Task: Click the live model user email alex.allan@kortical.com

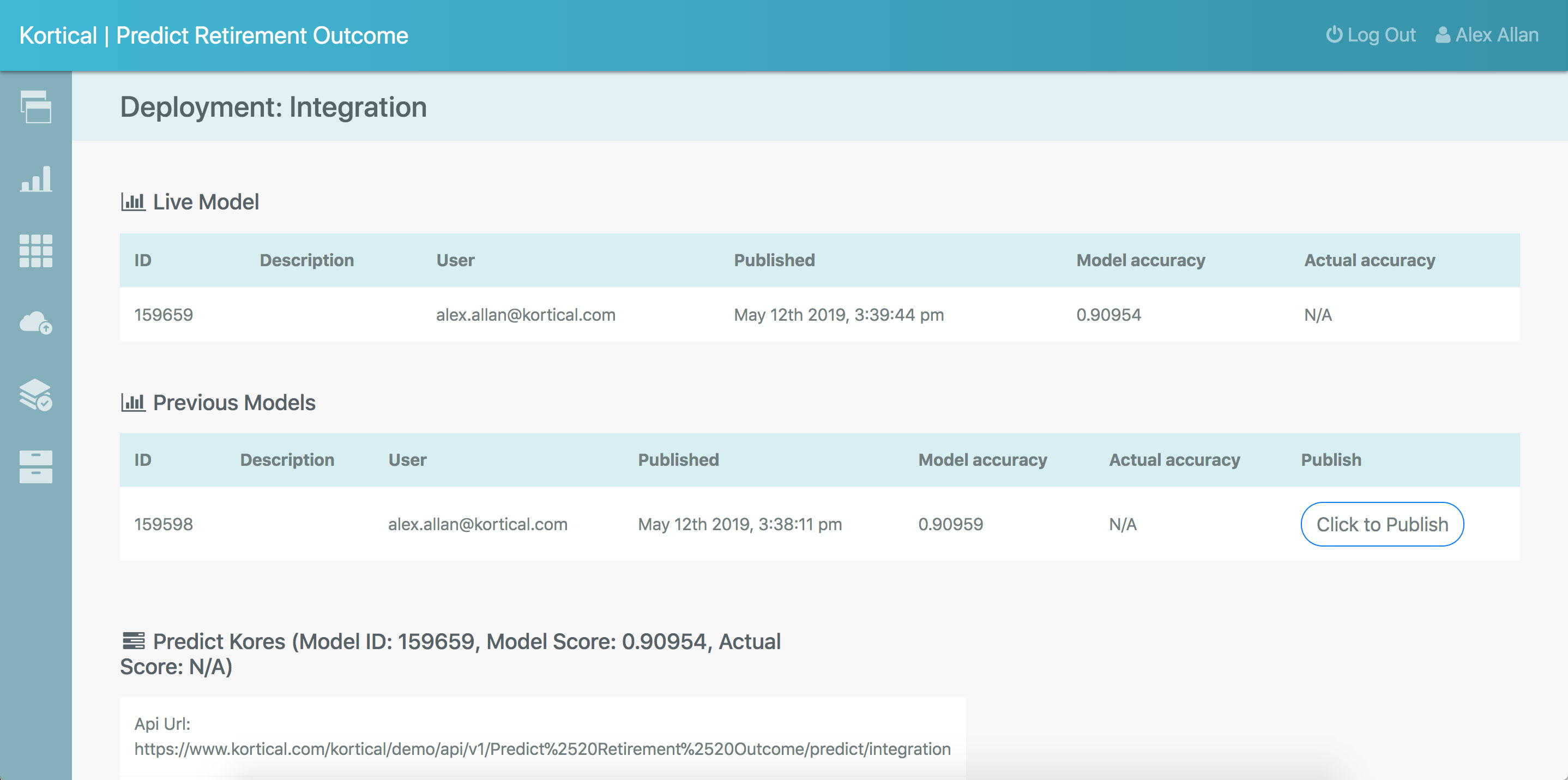Action: pos(526,315)
